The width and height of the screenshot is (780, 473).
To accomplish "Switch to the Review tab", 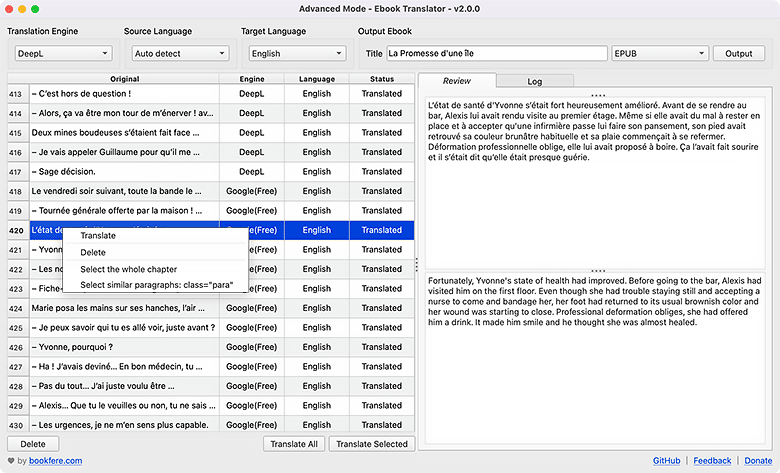I will coord(457,81).
